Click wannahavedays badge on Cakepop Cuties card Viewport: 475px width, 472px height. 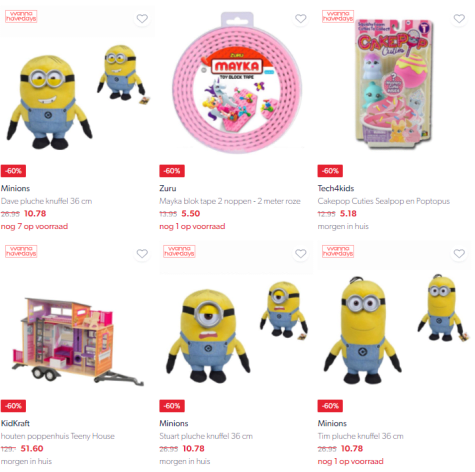[338, 16]
